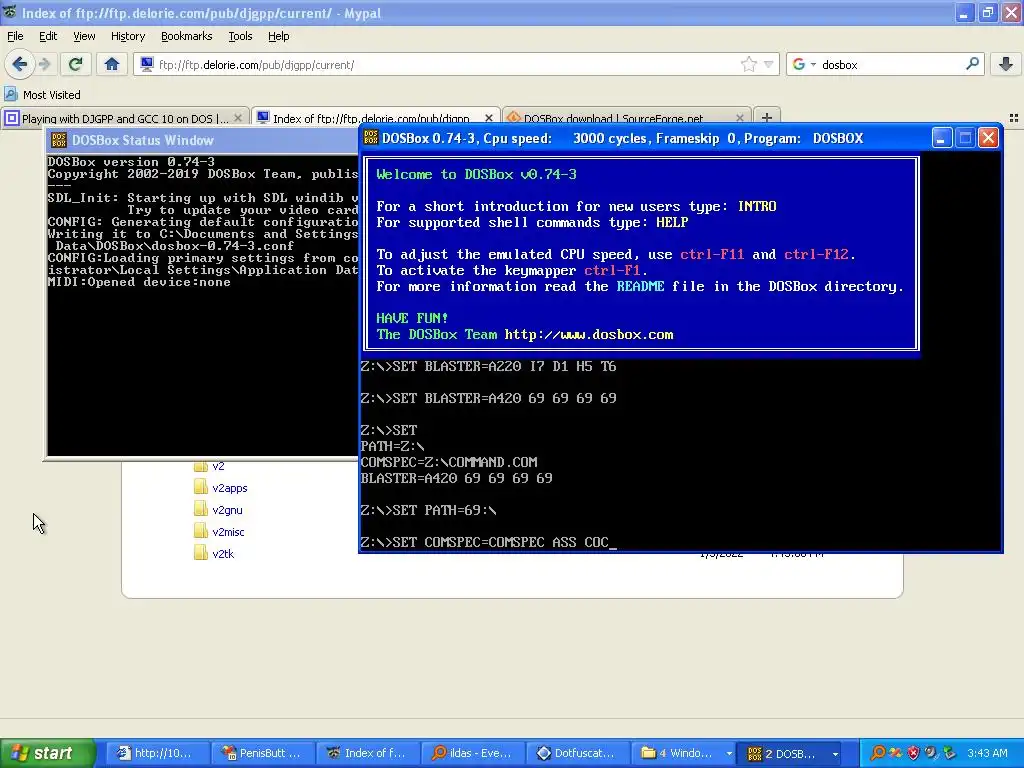Close the DOSBox download SourceForge tab
Screen dimensions: 1024x768
click(739, 118)
